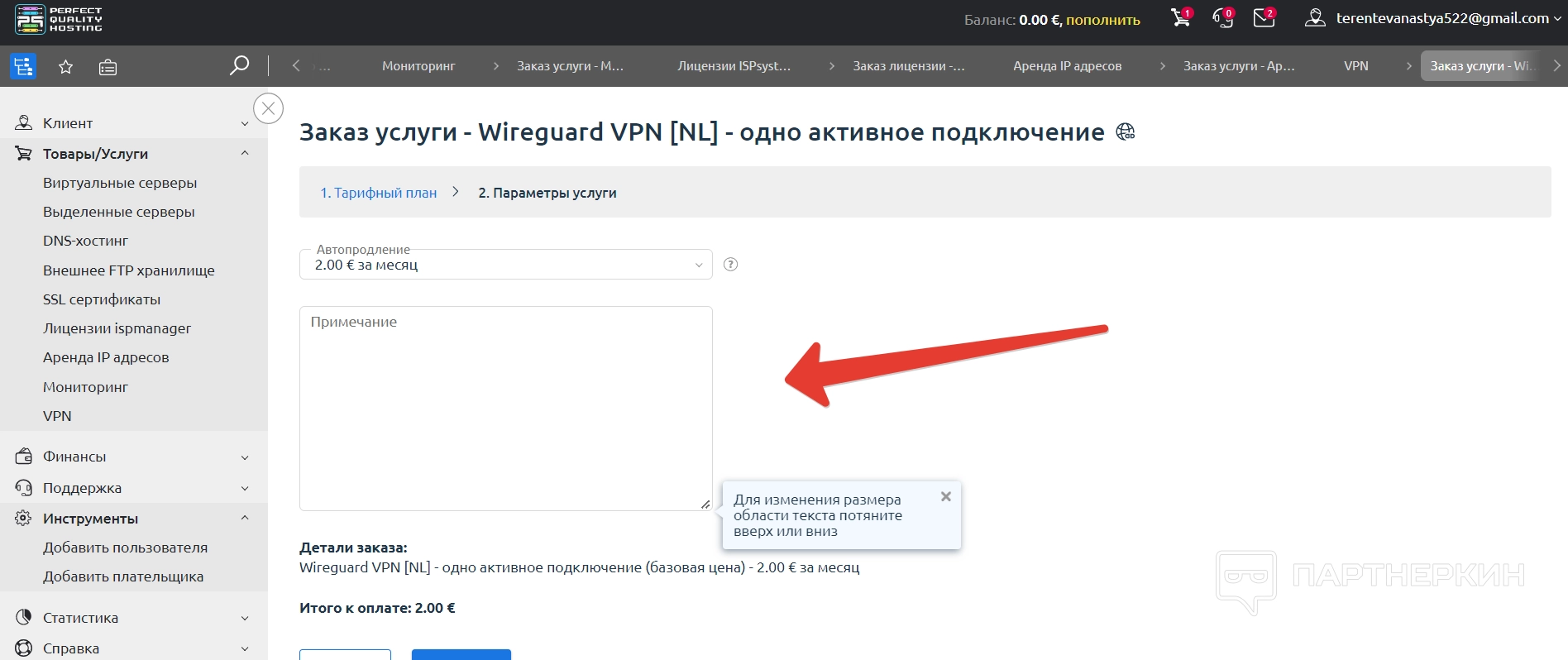Collapse the Товары/Услуги menu section
Image resolution: width=1568 pixels, height=660 pixels.
click(245, 153)
